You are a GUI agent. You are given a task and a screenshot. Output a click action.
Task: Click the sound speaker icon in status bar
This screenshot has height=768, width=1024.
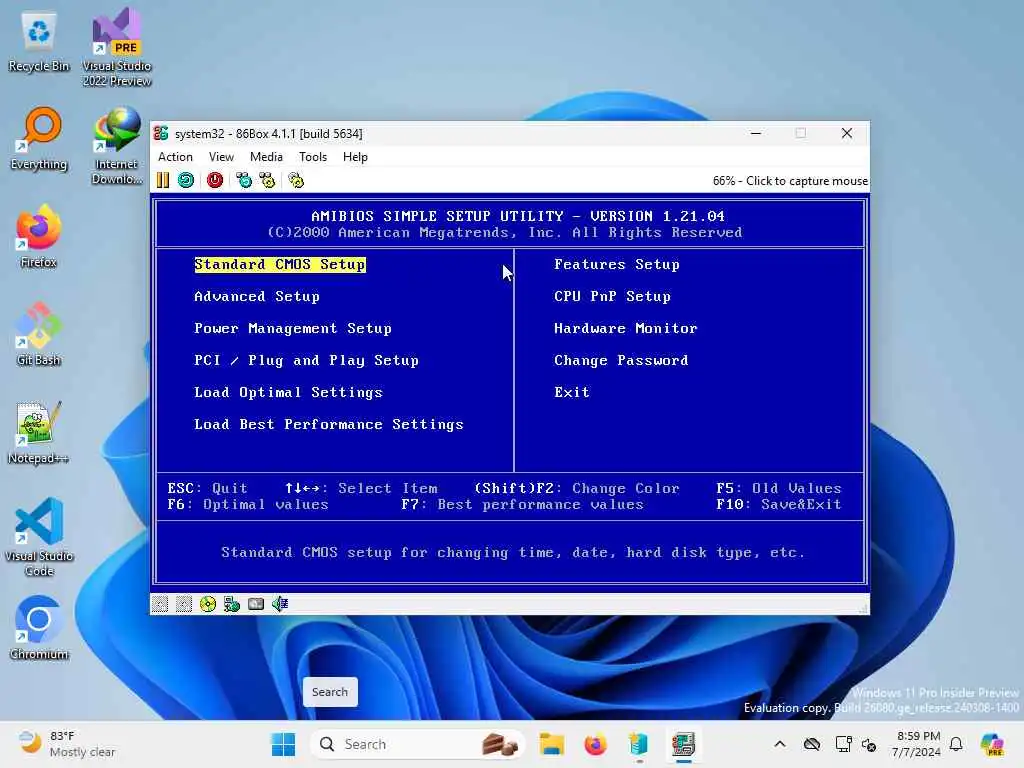280,604
